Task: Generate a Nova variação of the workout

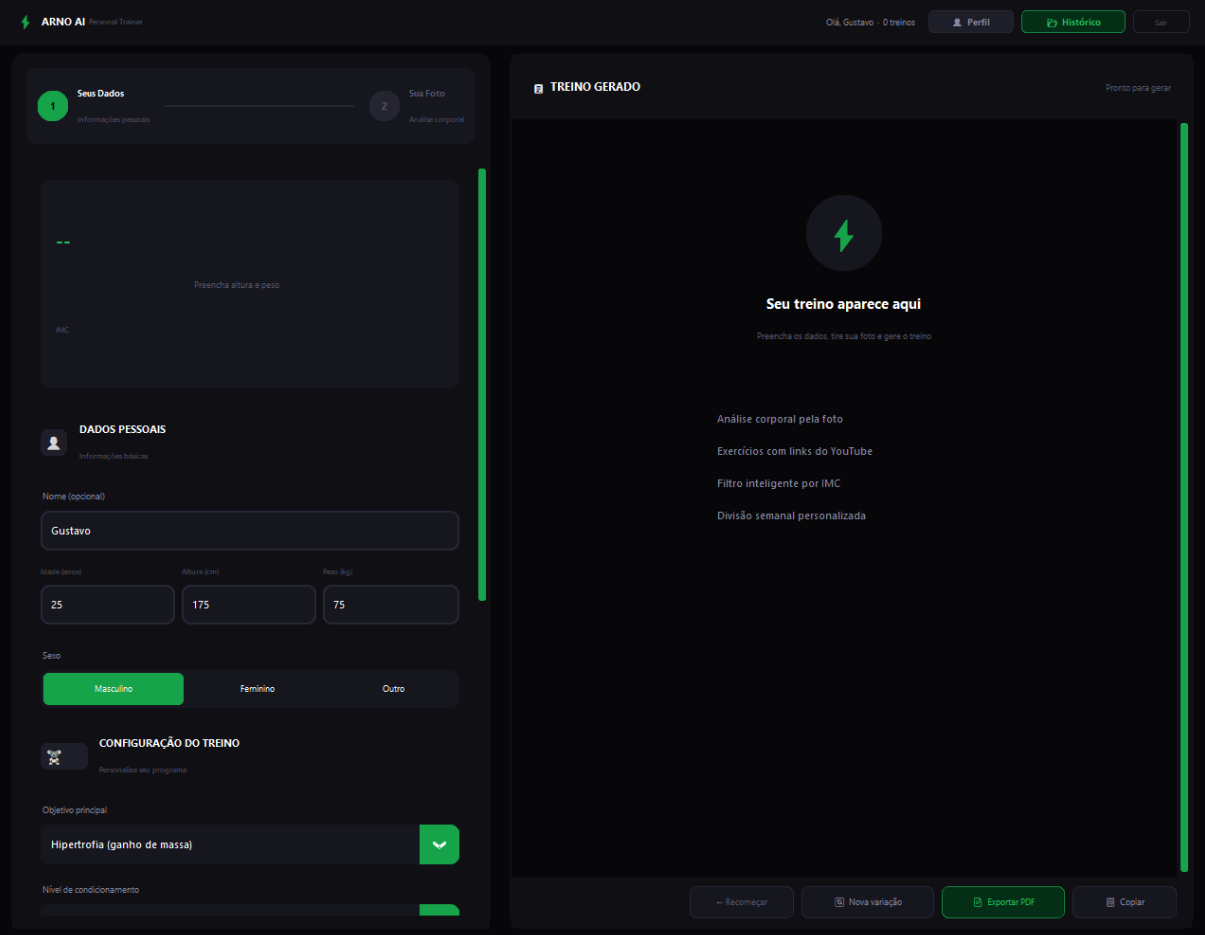Action: tap(868, 902)
